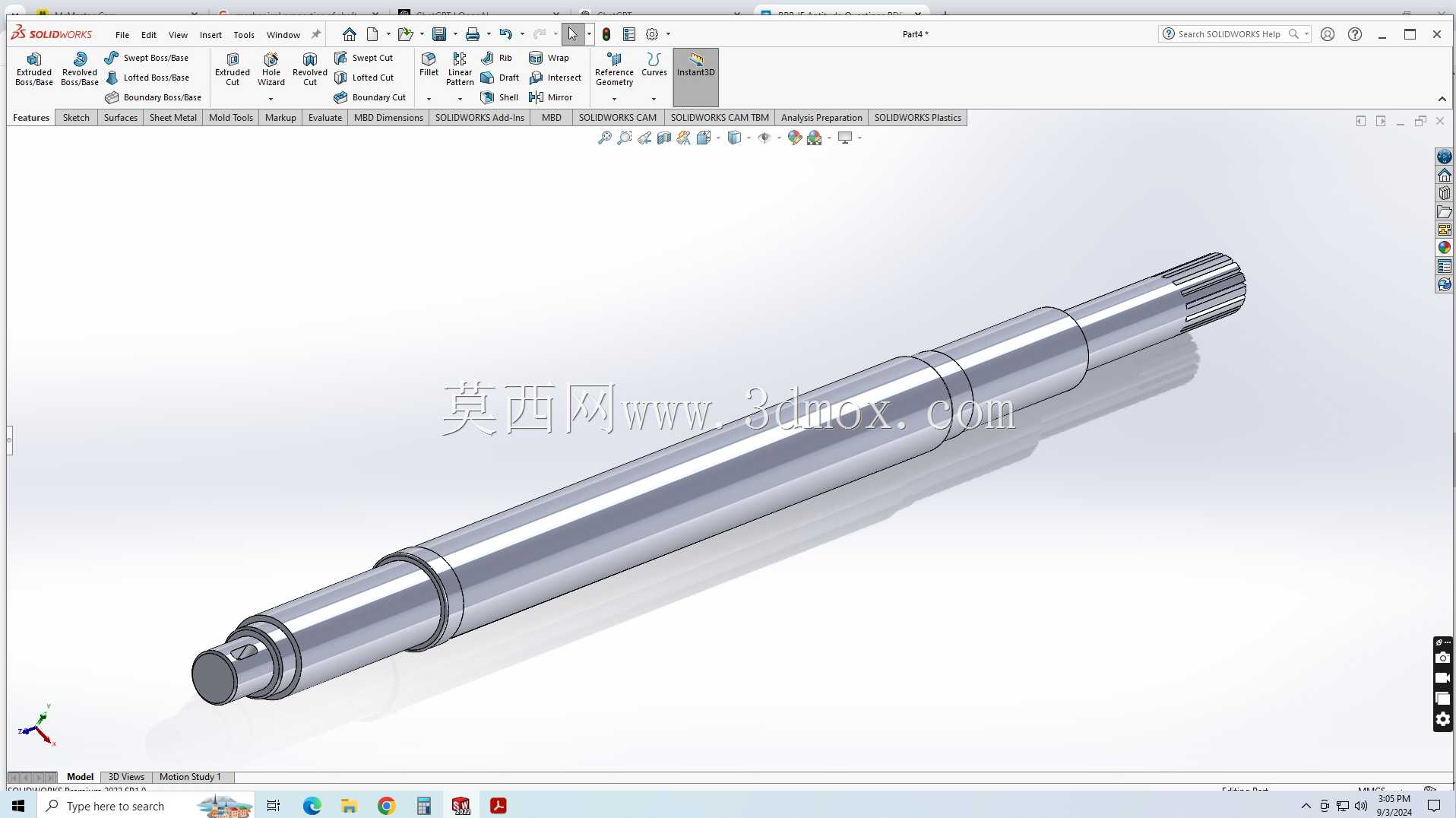Viewport: 1456px width, 818px height.
Task: Choose the Lofted Boss/Base feature
Action: [x=147, y=78]
